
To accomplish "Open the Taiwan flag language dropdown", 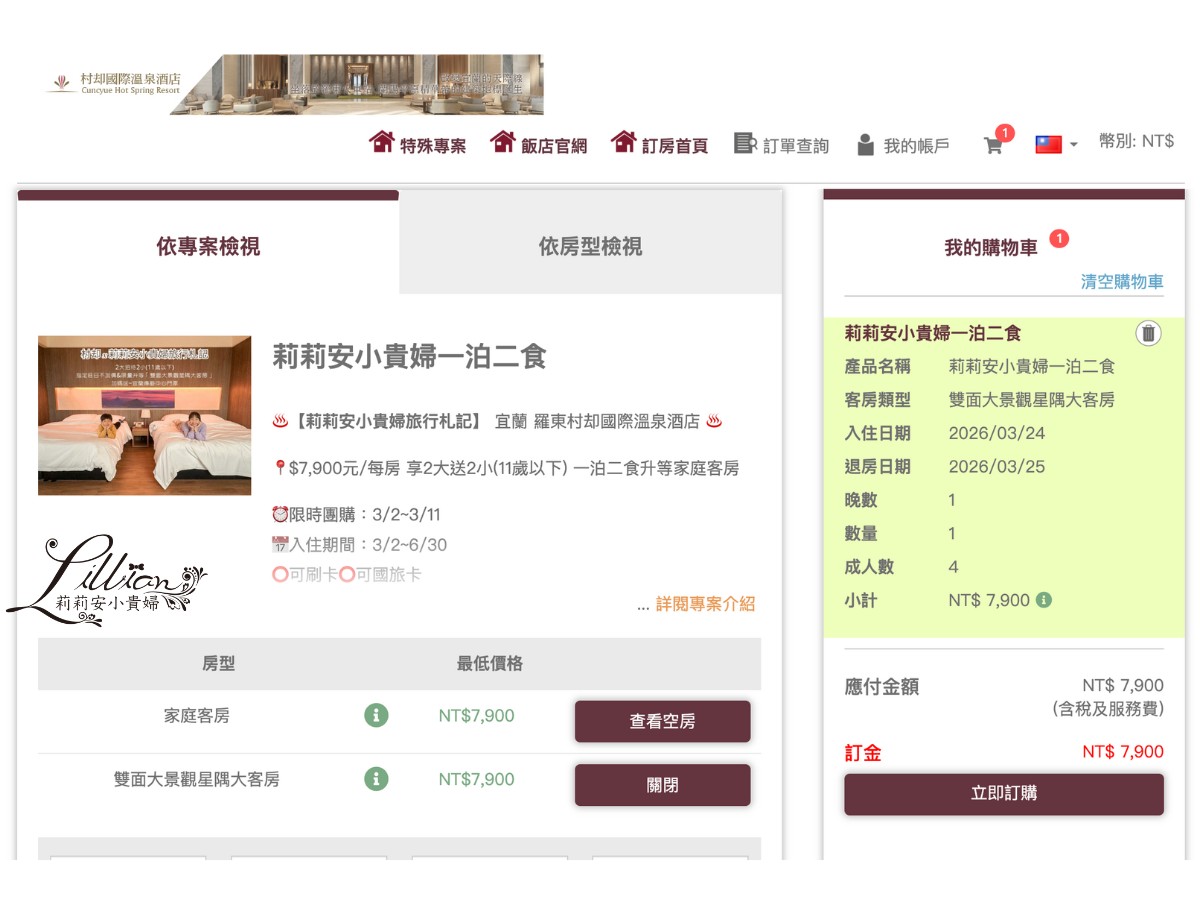I will tap(1050, 143).
